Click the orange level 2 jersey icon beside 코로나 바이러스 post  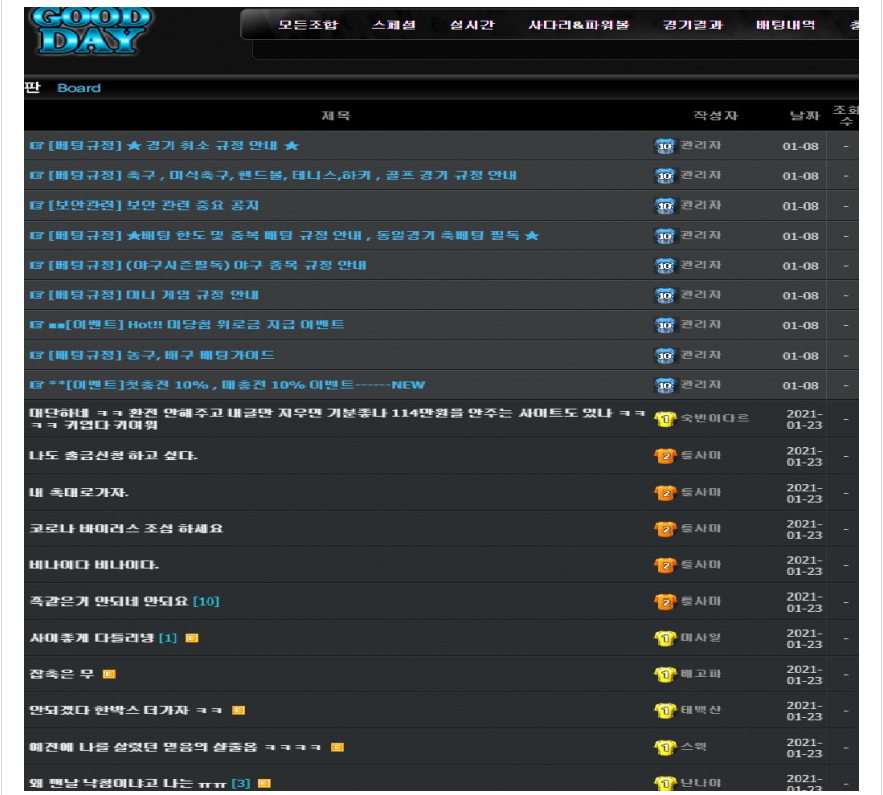[665, 528]
